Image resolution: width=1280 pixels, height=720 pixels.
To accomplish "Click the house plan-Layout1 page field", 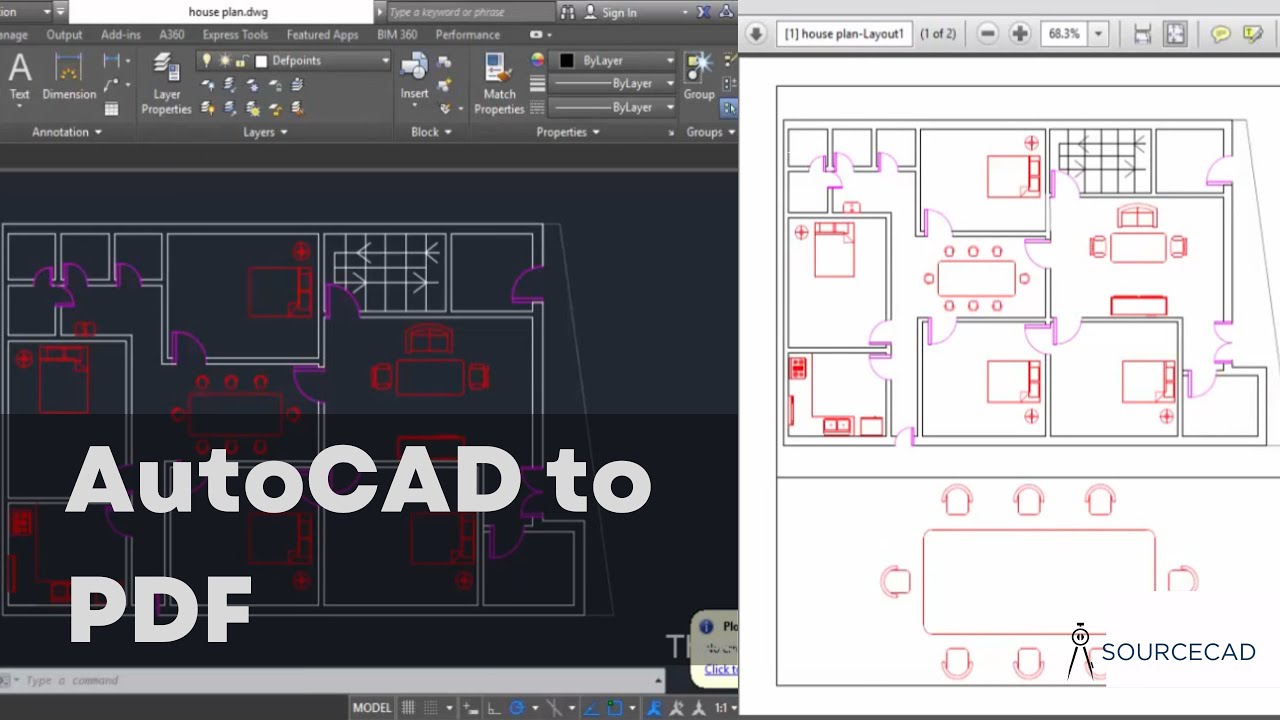I will [x=843, y=33].
